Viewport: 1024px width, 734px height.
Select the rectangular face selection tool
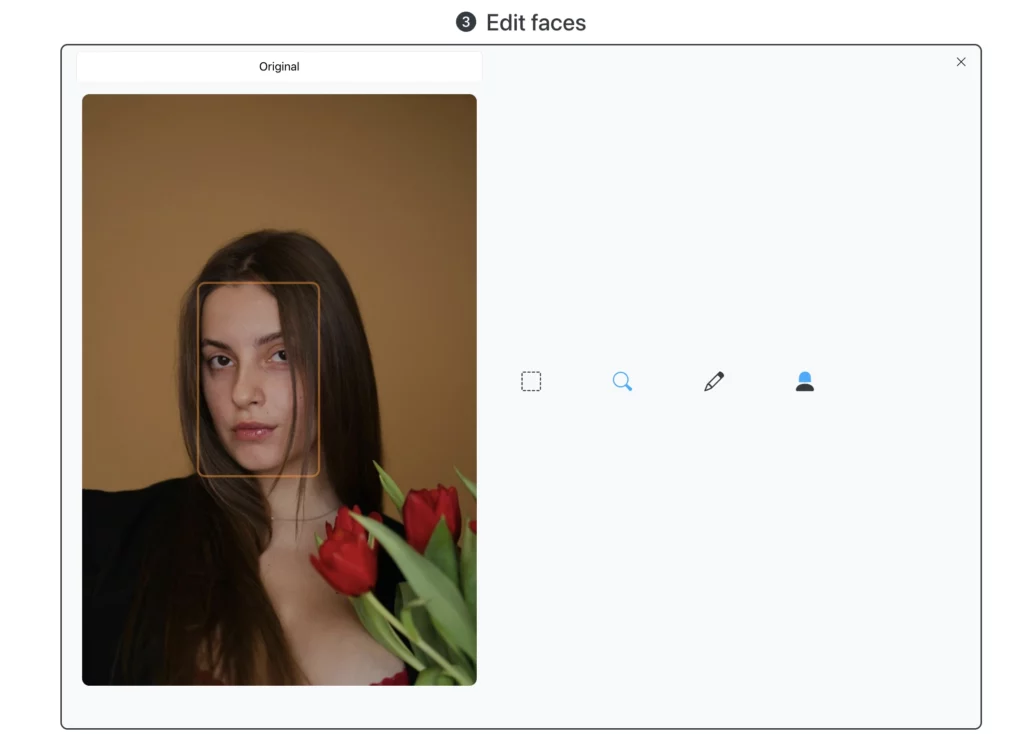[x=531, y=380]
